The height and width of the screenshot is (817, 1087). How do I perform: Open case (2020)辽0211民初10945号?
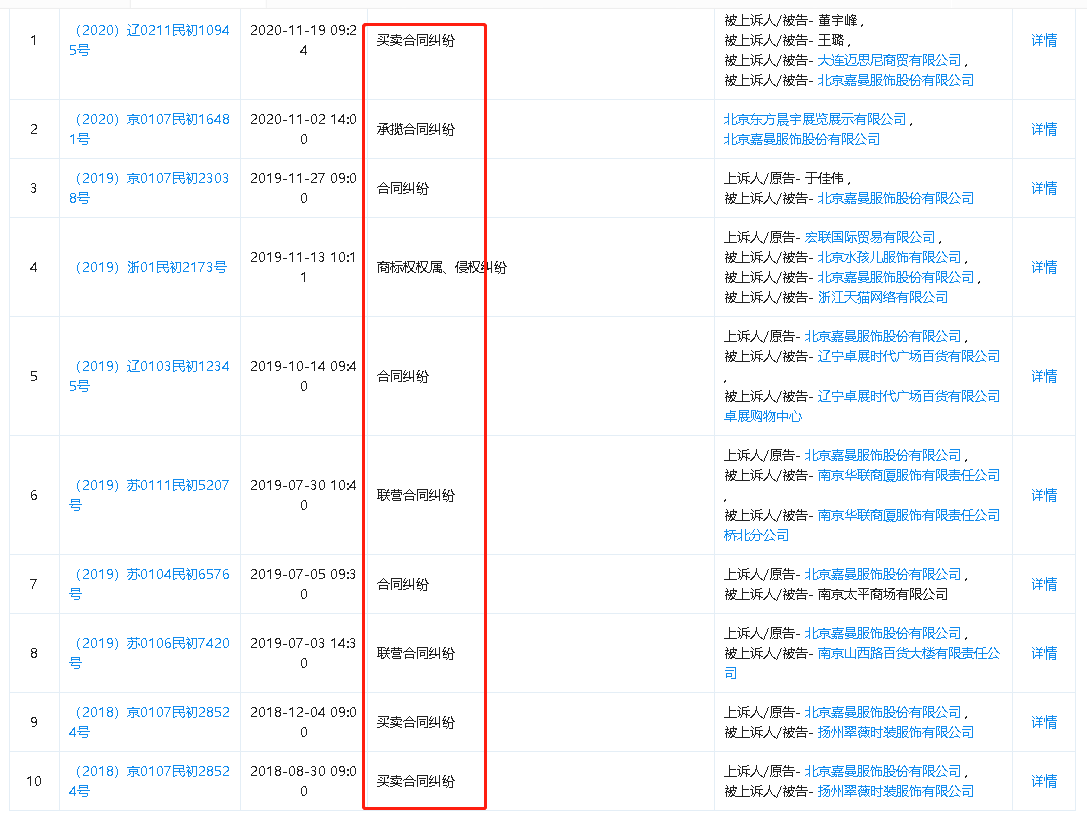(x=149, y=40)
